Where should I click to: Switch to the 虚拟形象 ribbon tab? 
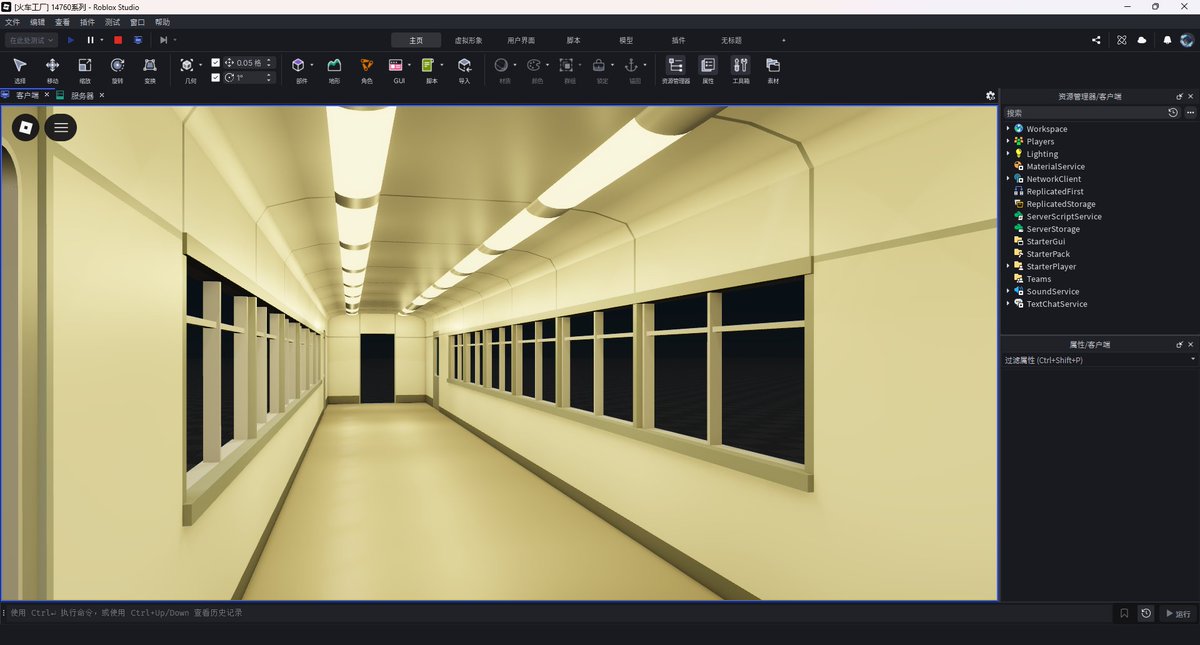468,40
